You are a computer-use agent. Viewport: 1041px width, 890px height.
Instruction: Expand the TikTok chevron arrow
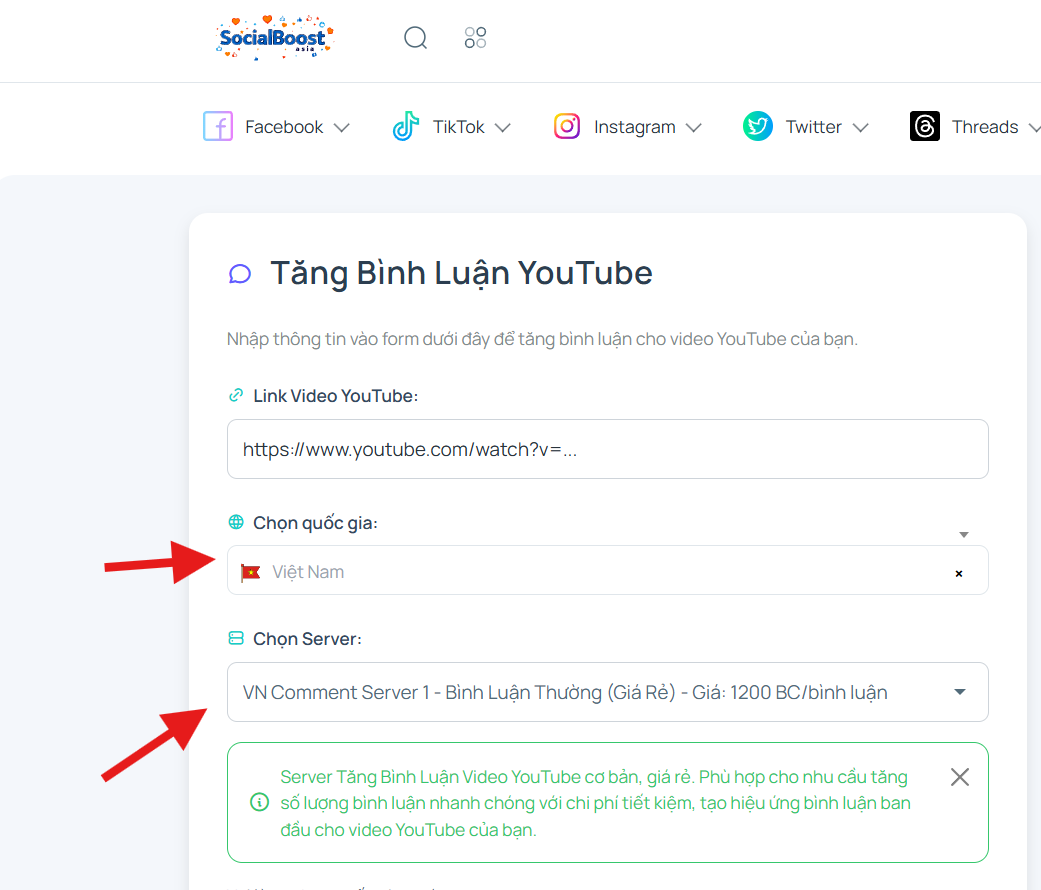[x=503, y=127]
